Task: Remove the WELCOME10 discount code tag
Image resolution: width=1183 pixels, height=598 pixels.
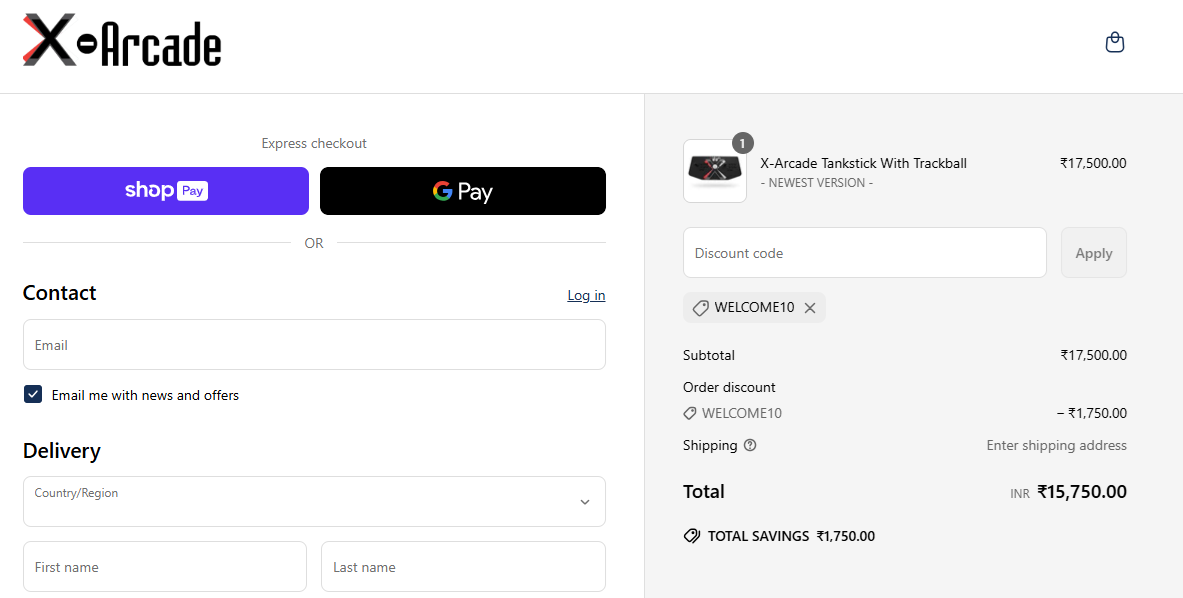Action: pos(810,308)
